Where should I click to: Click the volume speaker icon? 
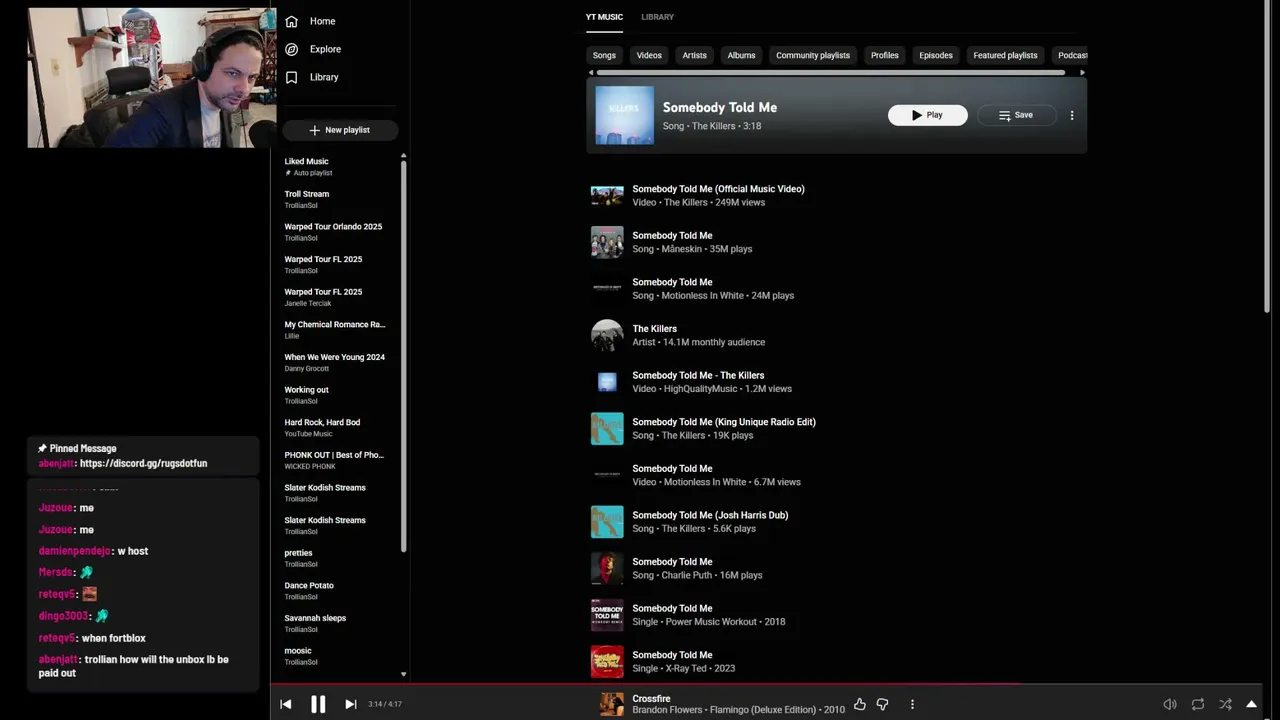click(x=1170, y=704)
